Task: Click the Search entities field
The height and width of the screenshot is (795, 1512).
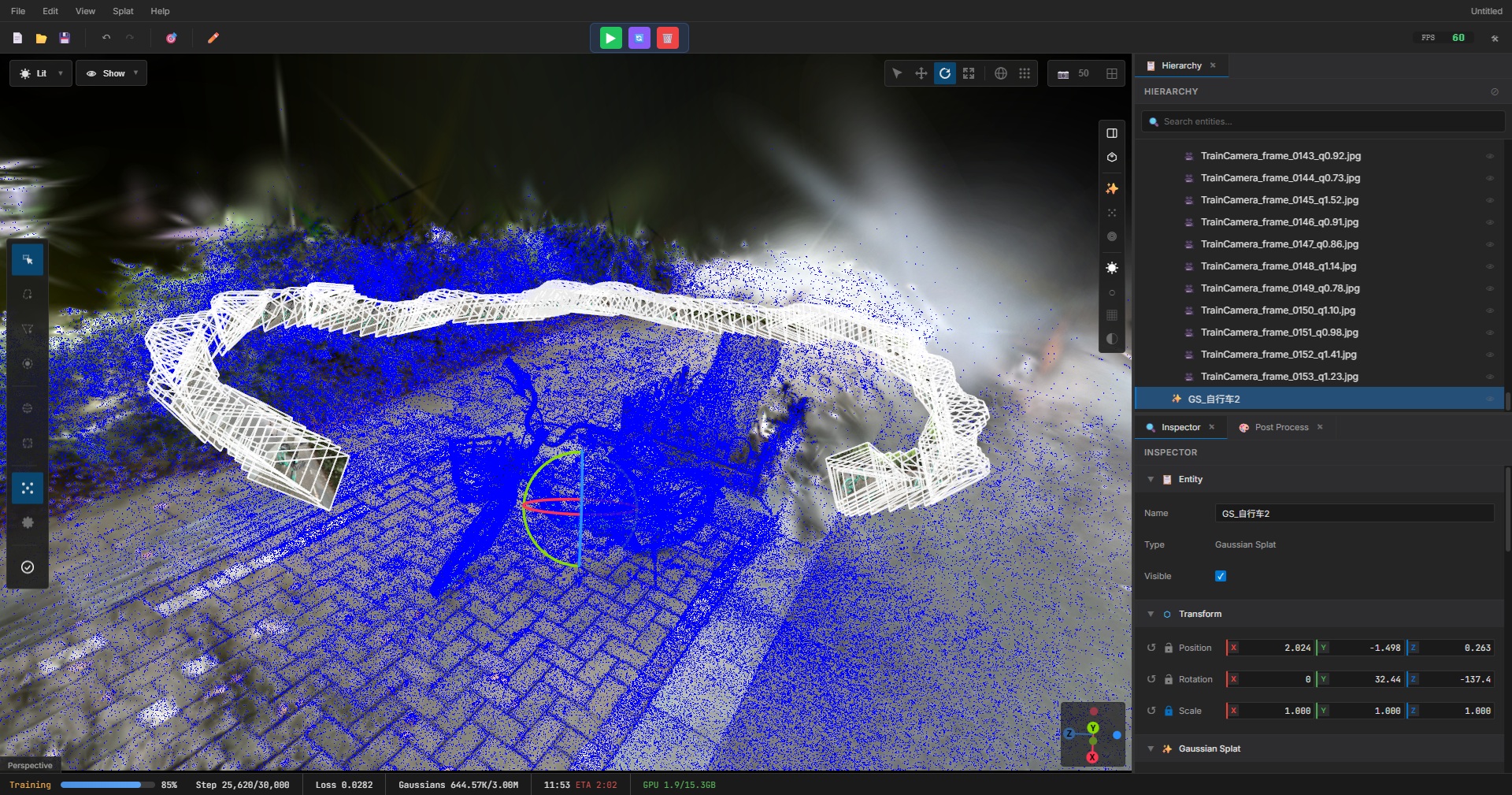Action: click(x=1323, y=121)
